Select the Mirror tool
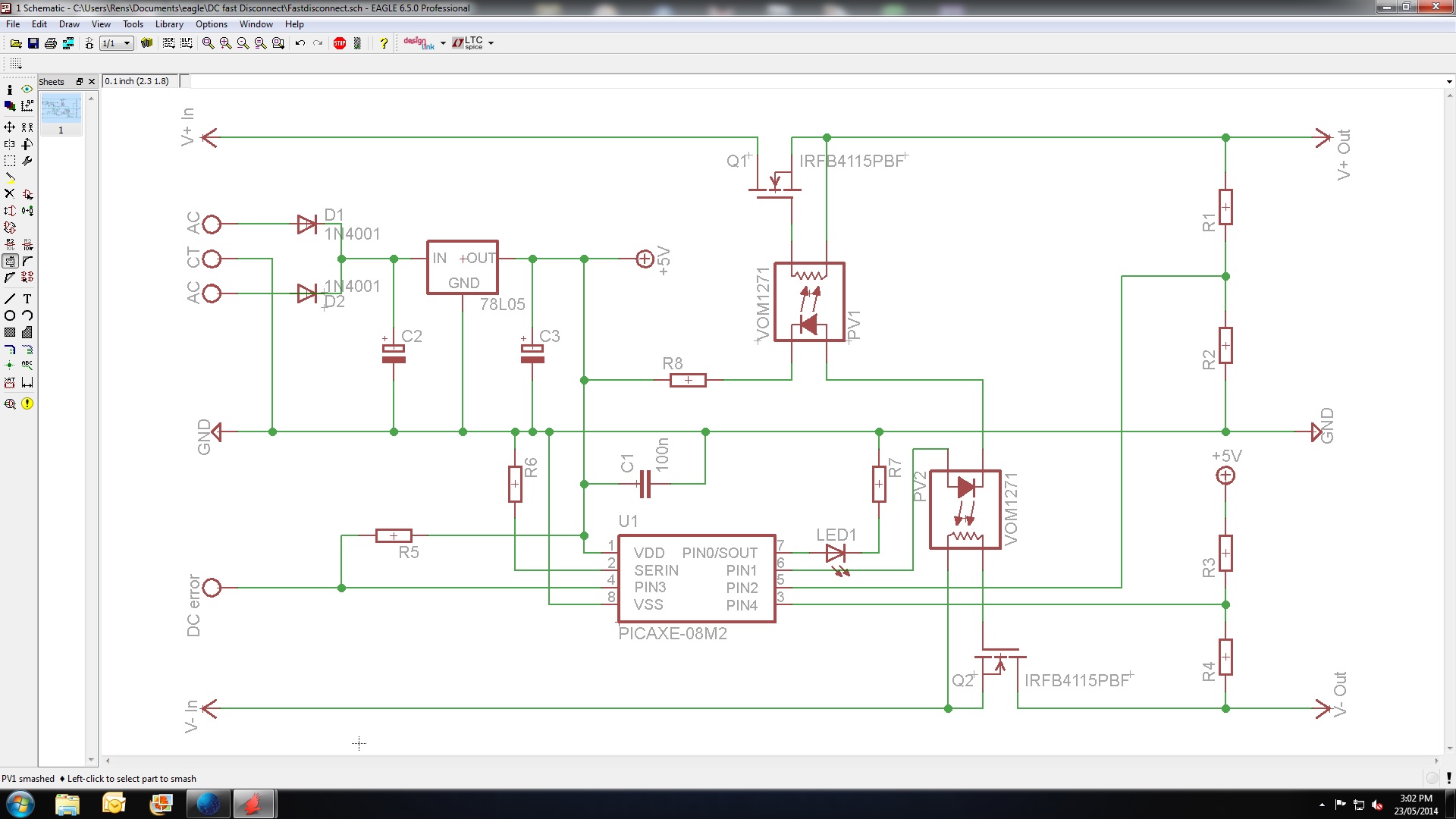1456x819 pixels. coord(10,144)
